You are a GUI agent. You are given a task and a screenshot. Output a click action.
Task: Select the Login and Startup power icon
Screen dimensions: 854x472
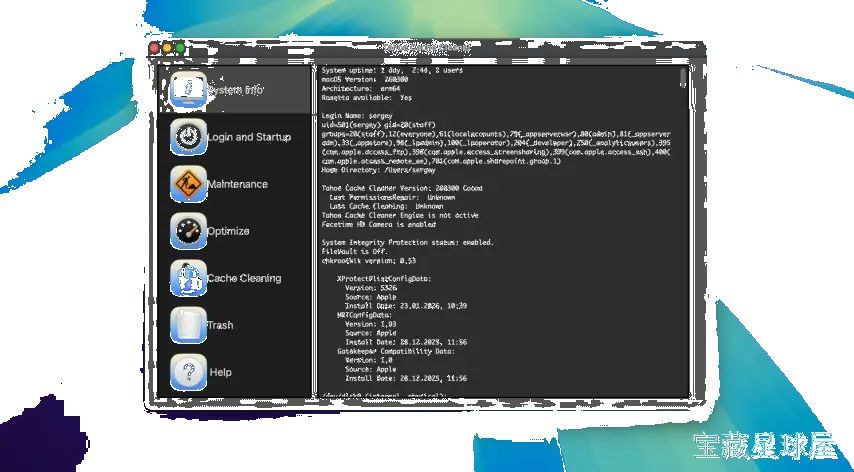tap(188, 137)
